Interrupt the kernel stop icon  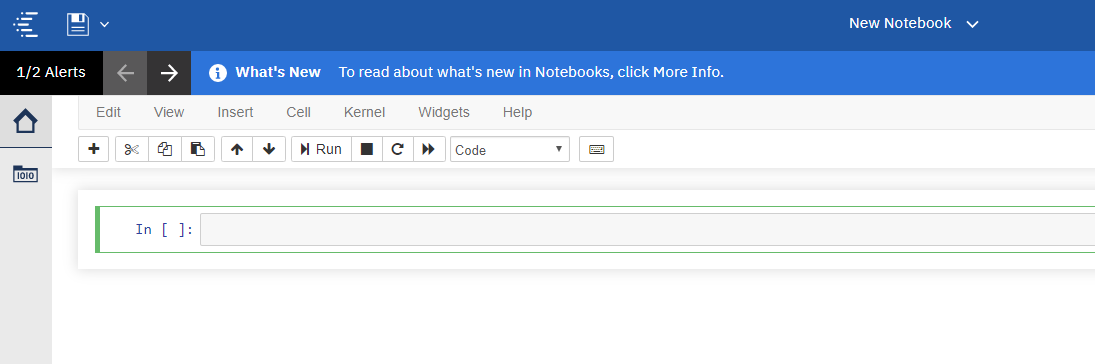tap(367, 149)
